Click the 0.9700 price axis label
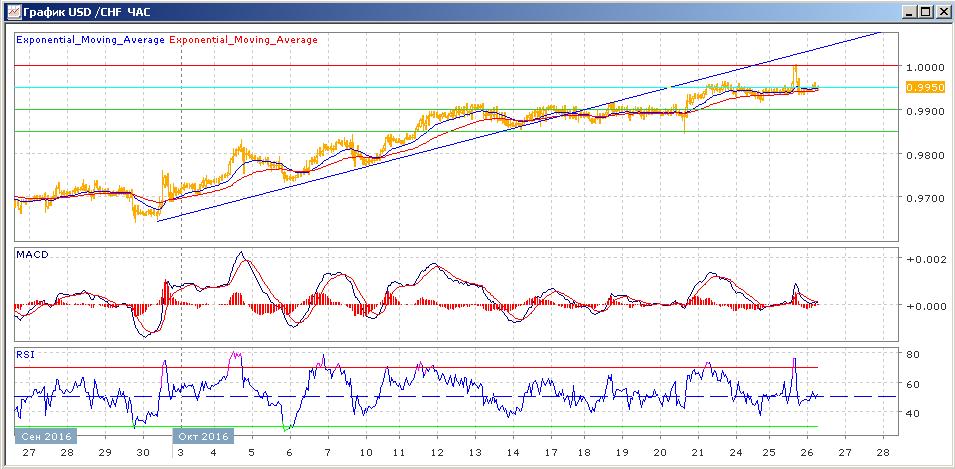 [925, 198]
